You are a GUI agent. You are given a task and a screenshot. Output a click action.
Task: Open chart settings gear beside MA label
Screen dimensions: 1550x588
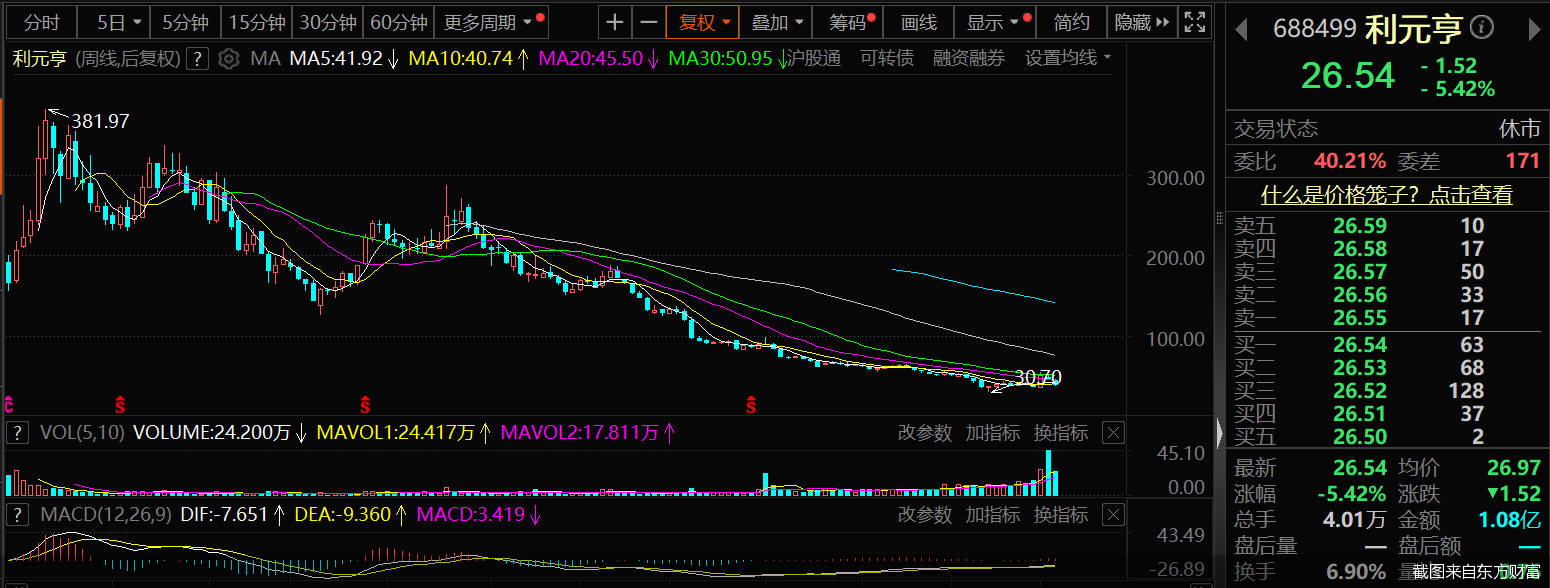[229, 59]
